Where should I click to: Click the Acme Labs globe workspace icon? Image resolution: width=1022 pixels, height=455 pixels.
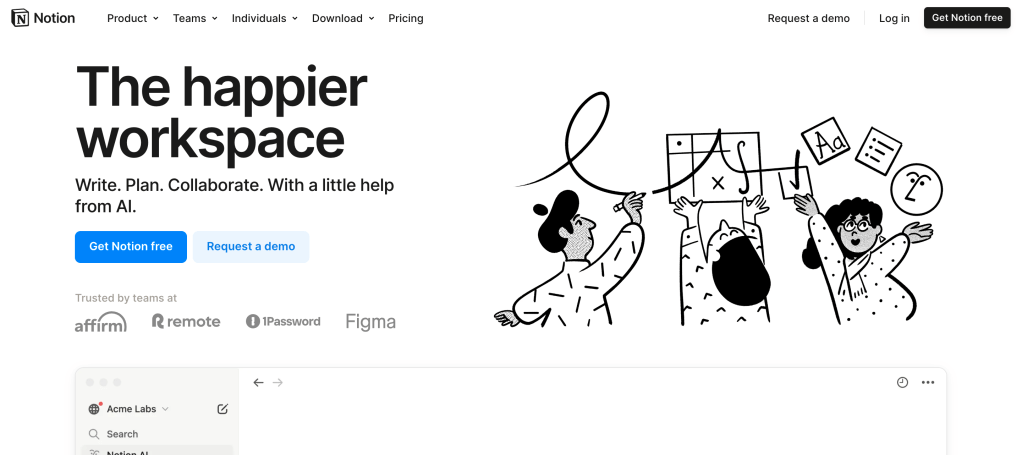click(95, 409)
